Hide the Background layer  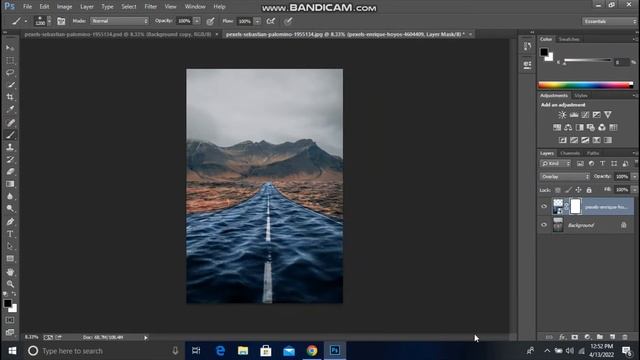(x=544, y=225)
